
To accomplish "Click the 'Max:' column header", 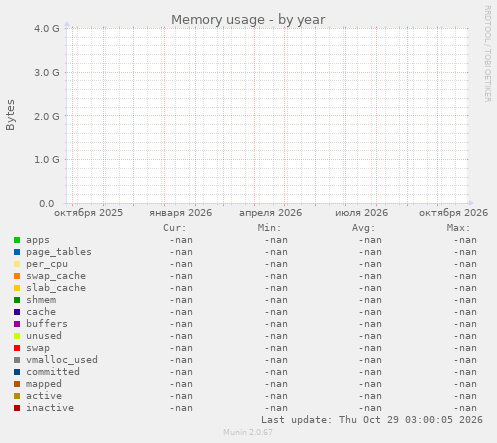I will click(x=458, y=228).
